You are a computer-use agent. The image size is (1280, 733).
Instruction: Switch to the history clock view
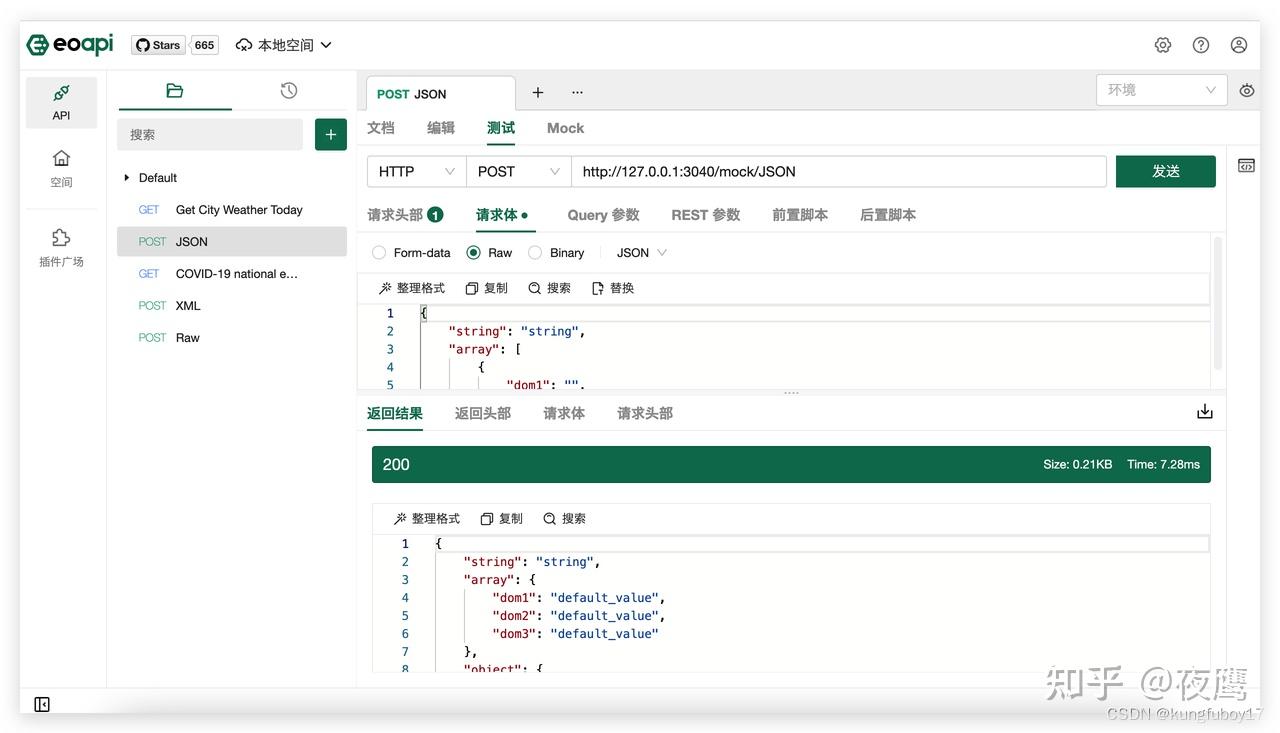pyautogui.click(x=288, y=89)
